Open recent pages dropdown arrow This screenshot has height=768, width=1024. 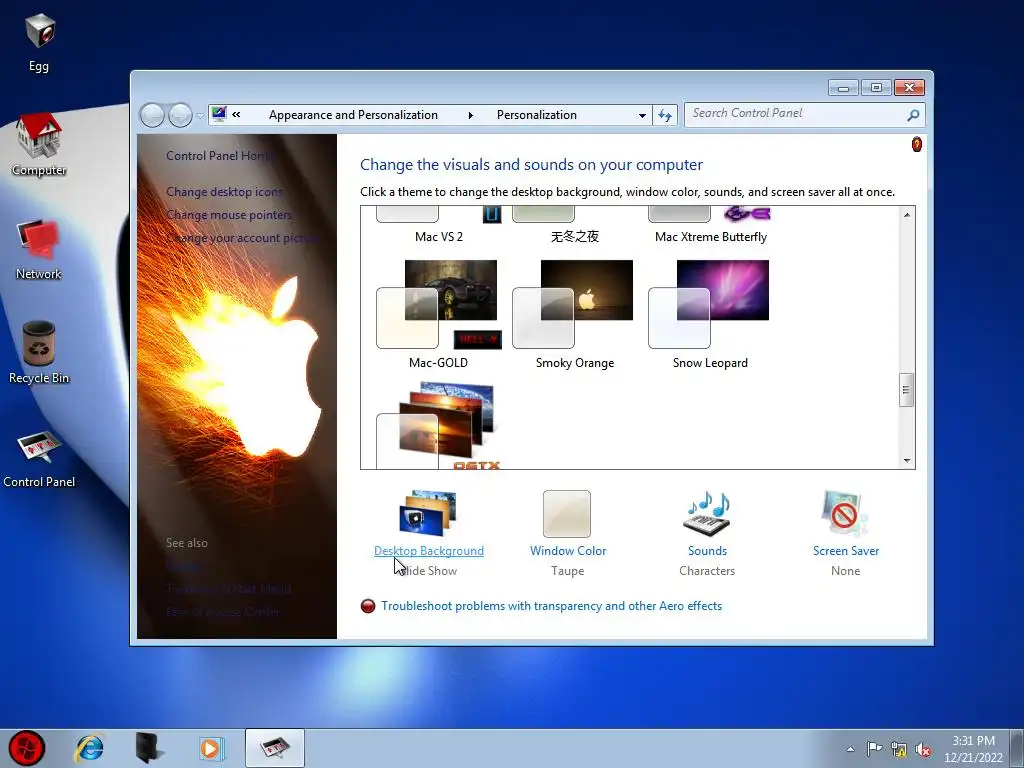[x=200, y=116]
